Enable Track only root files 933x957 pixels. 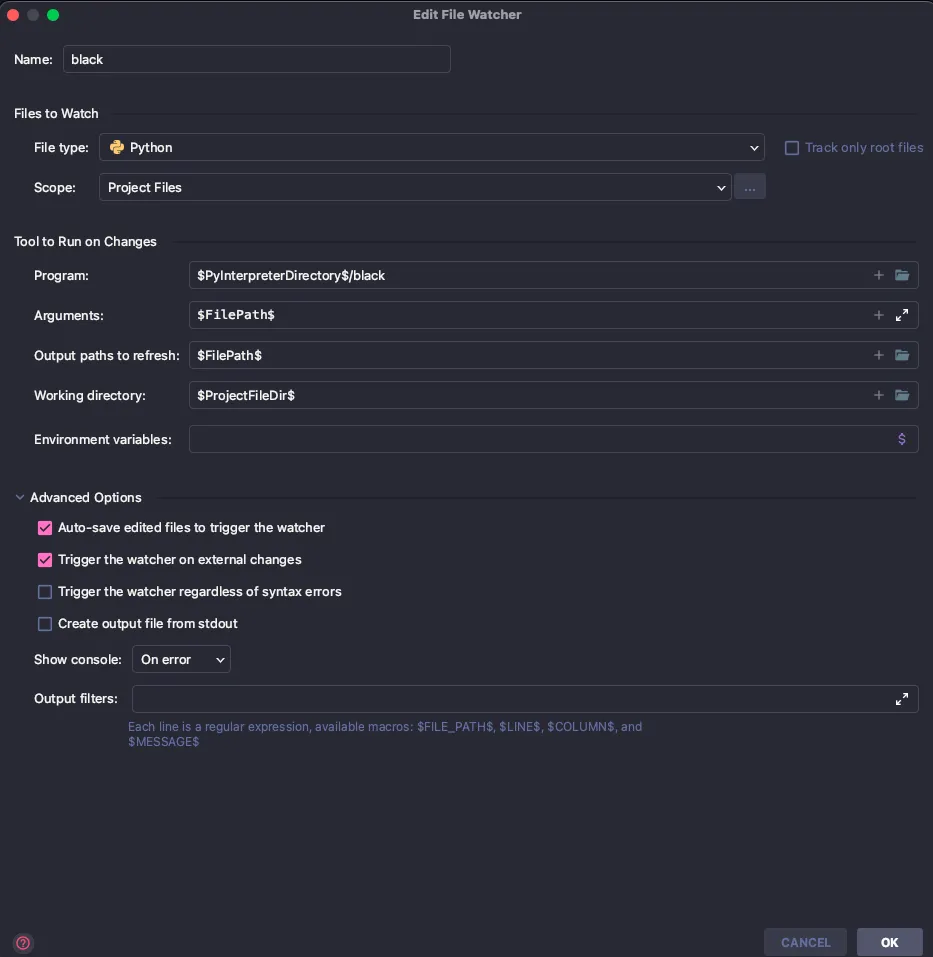[x=792, y=148]
